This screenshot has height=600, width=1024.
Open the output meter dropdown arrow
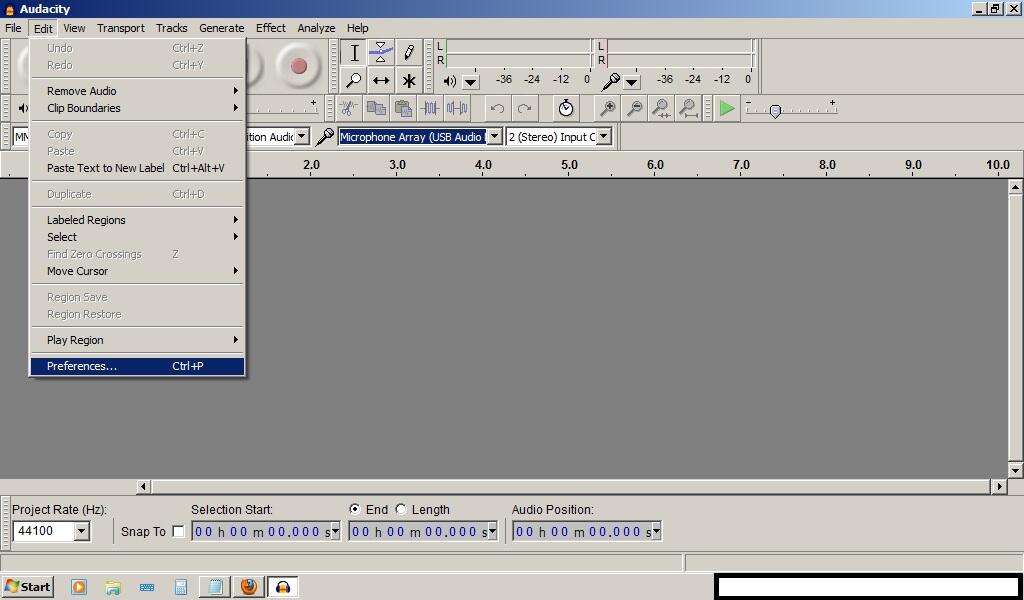[x=470, y=82]
